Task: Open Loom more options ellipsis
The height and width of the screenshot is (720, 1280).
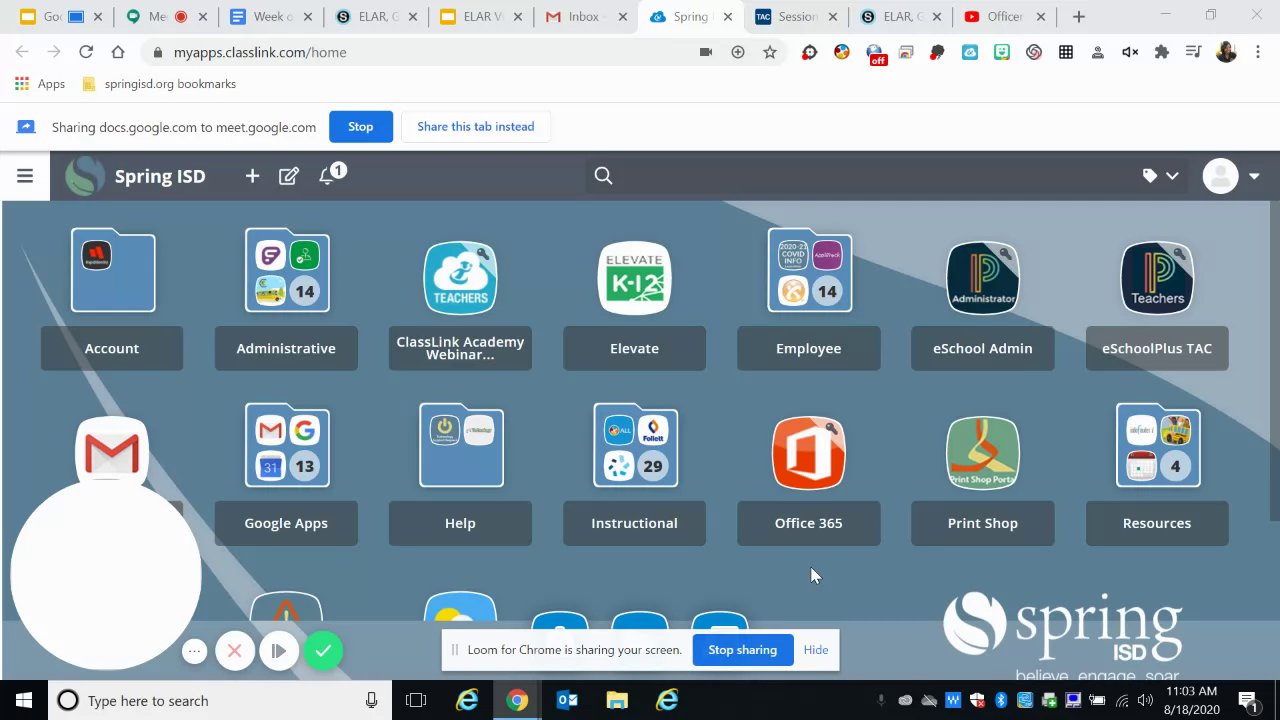Action: point(194,651)
